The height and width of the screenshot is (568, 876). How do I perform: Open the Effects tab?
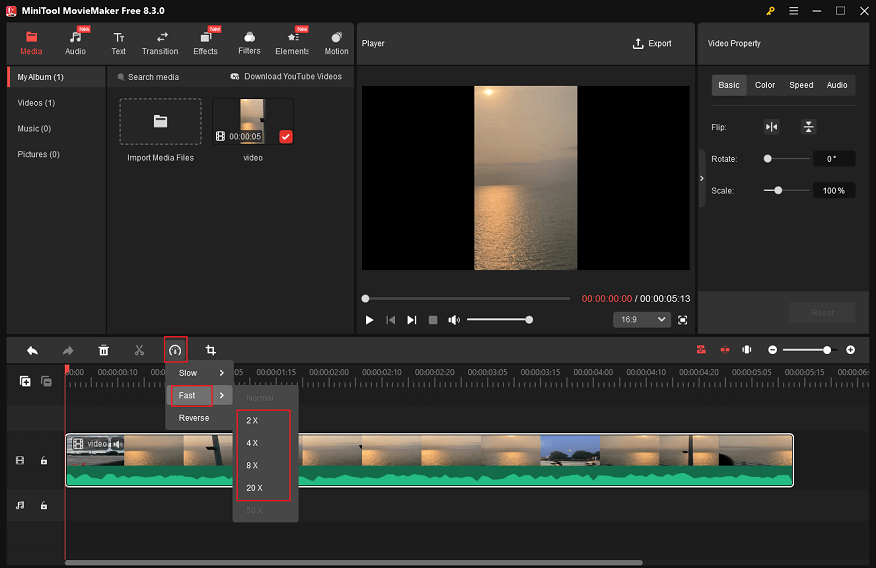pos(205,43)
